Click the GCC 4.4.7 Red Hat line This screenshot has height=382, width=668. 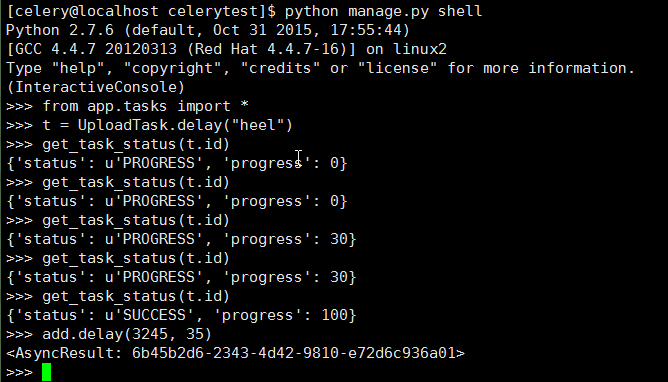point(226,49)
